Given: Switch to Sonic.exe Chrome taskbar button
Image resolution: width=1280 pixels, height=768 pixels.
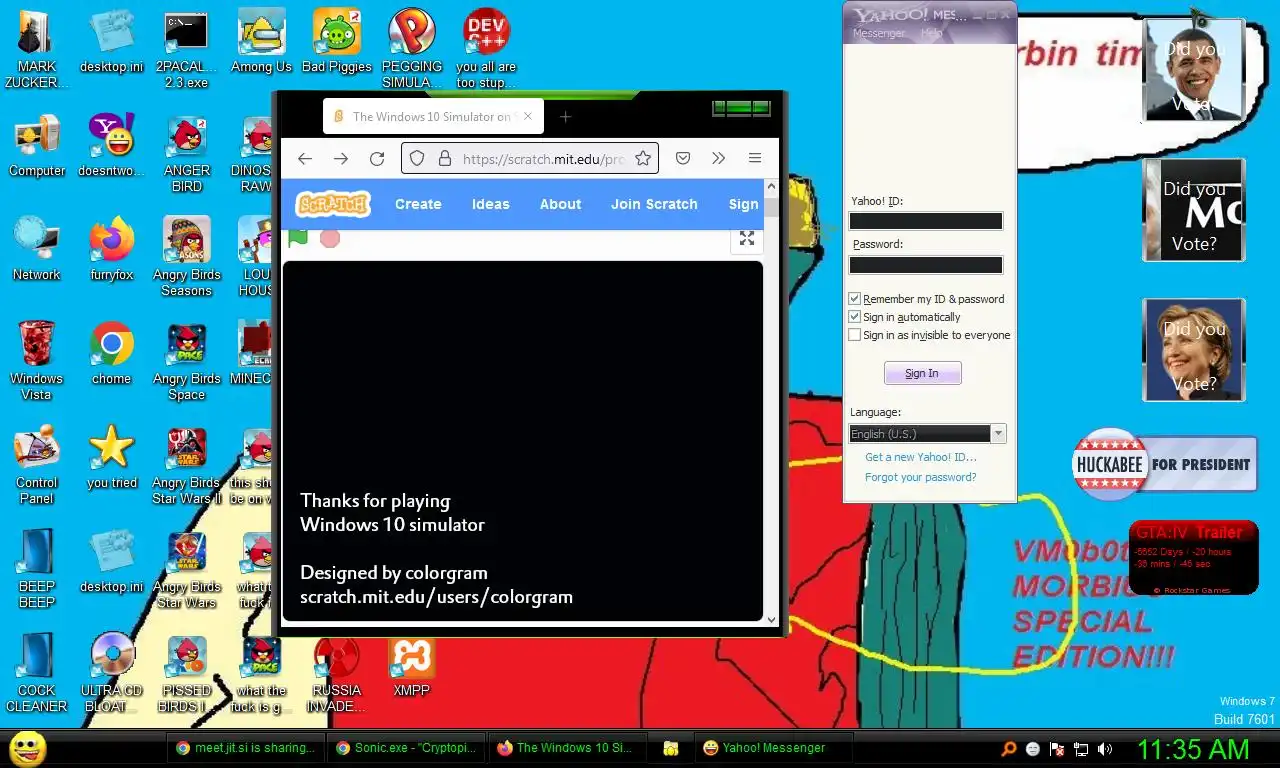Looking at the screenshot, I should [x=406, y=748].
